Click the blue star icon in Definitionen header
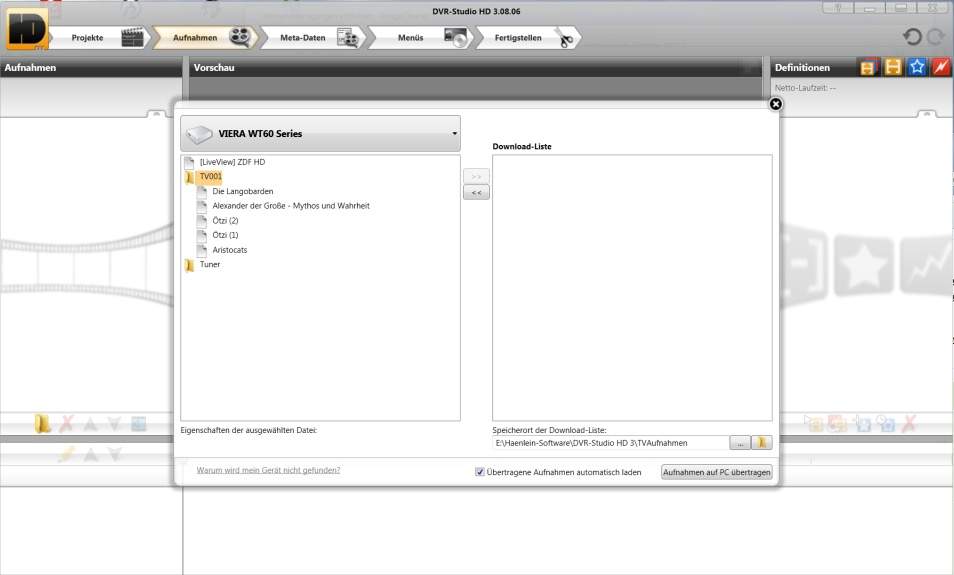The width and height of the screenshot is (954, 575). point(917,67)
